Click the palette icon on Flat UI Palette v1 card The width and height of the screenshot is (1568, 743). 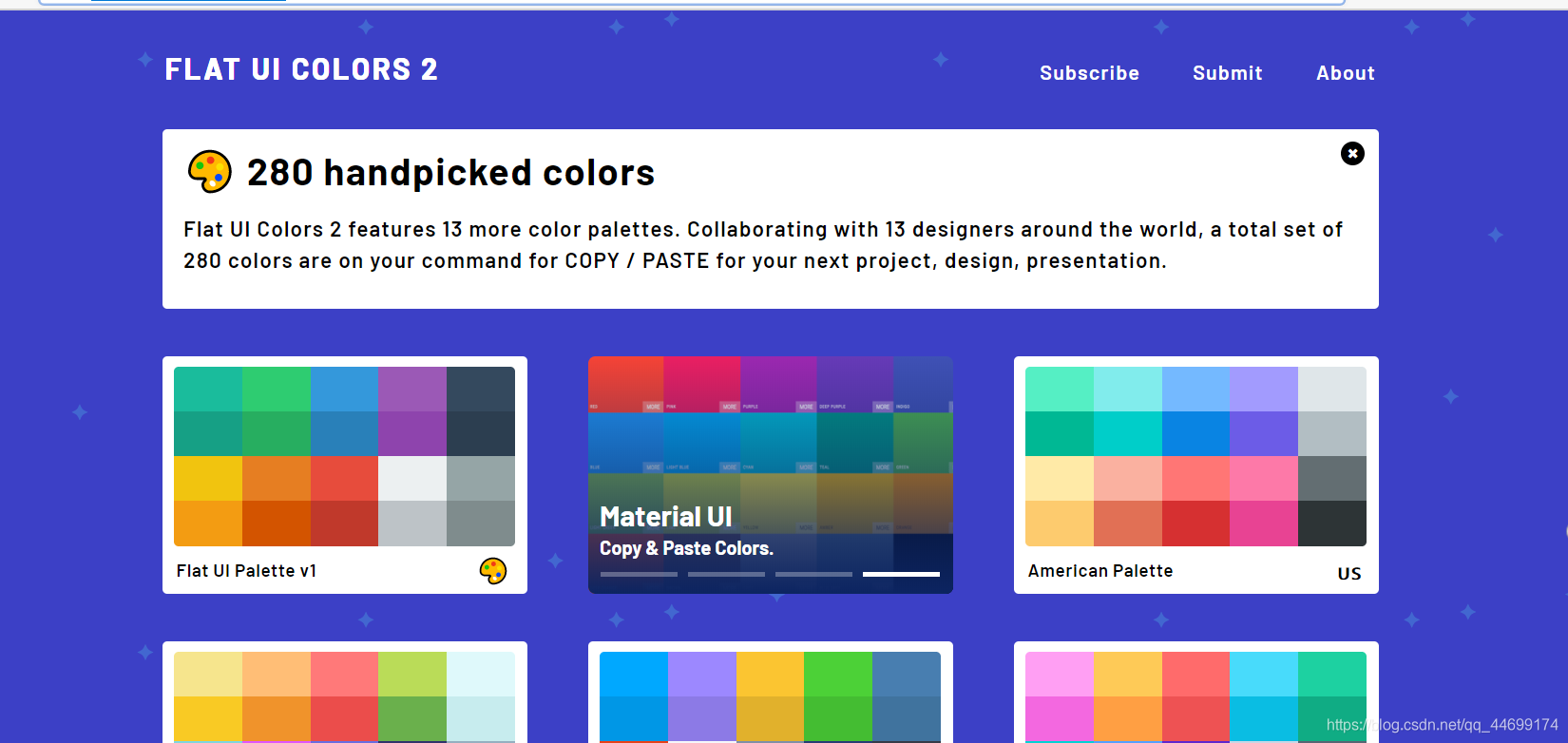tap(493, 571)
